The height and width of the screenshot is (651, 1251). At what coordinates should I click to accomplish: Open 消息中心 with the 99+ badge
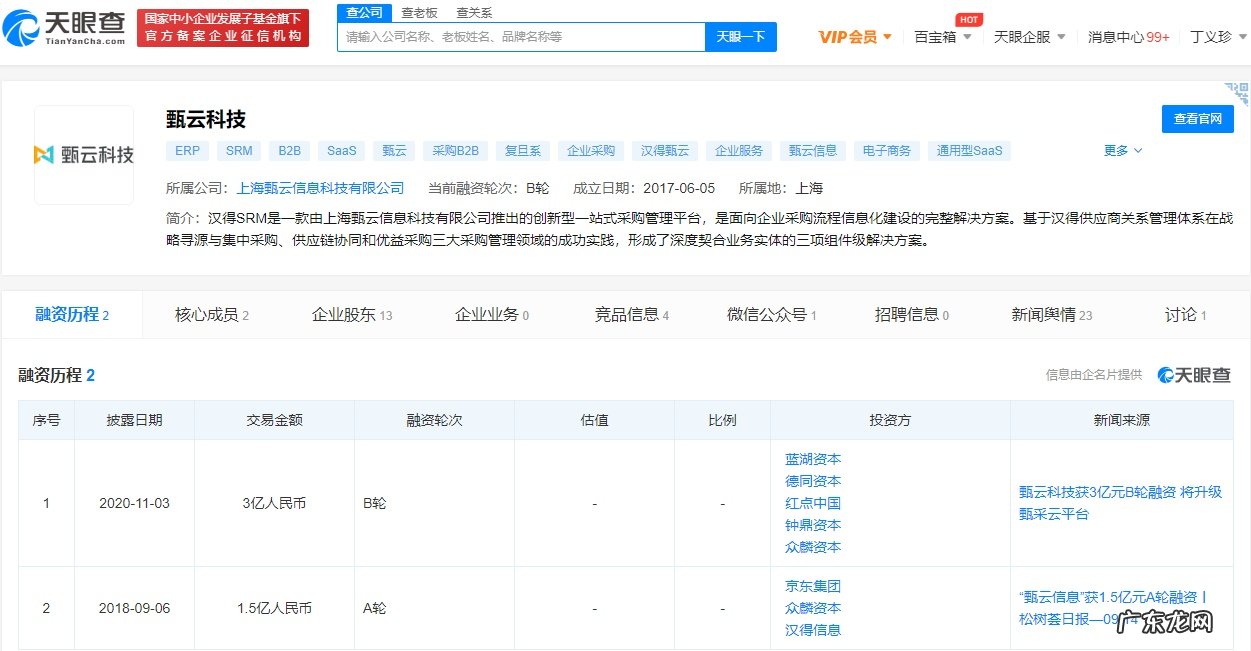click(1128, 36)
